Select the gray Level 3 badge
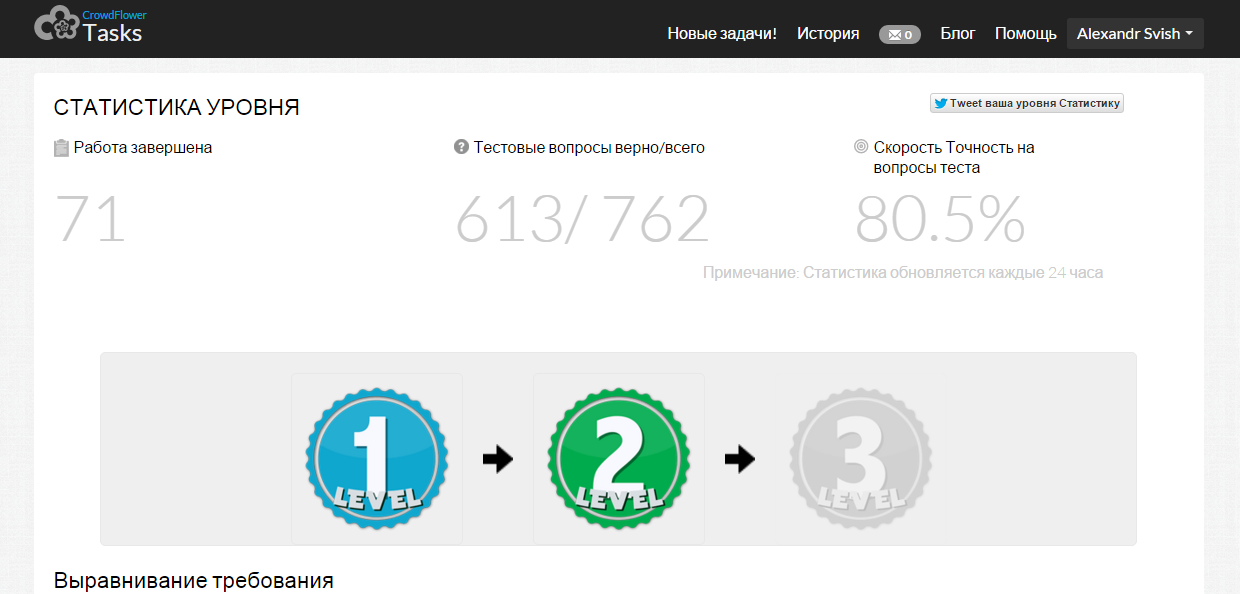1240x594 pixels. click(861, 459)
